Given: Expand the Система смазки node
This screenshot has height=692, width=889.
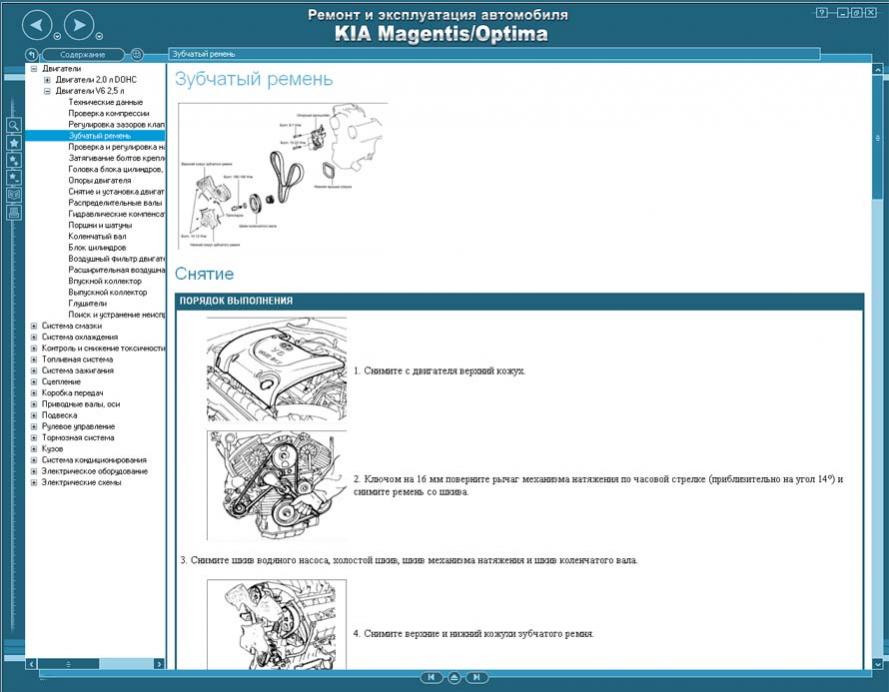Looking at the screenshot, I should point(34,326).
